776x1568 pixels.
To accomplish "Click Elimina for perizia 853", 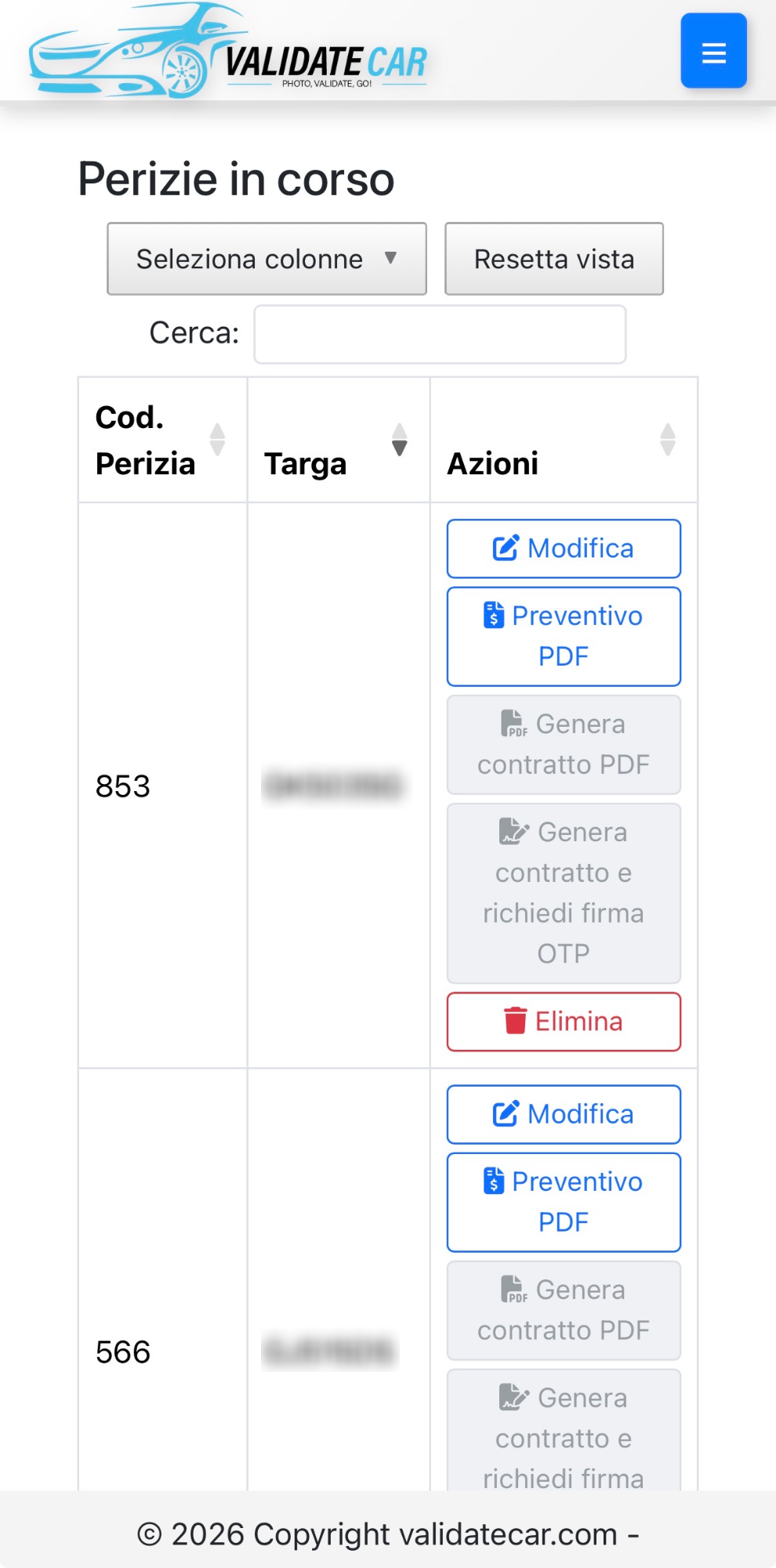I will [x=563, y=1021].
